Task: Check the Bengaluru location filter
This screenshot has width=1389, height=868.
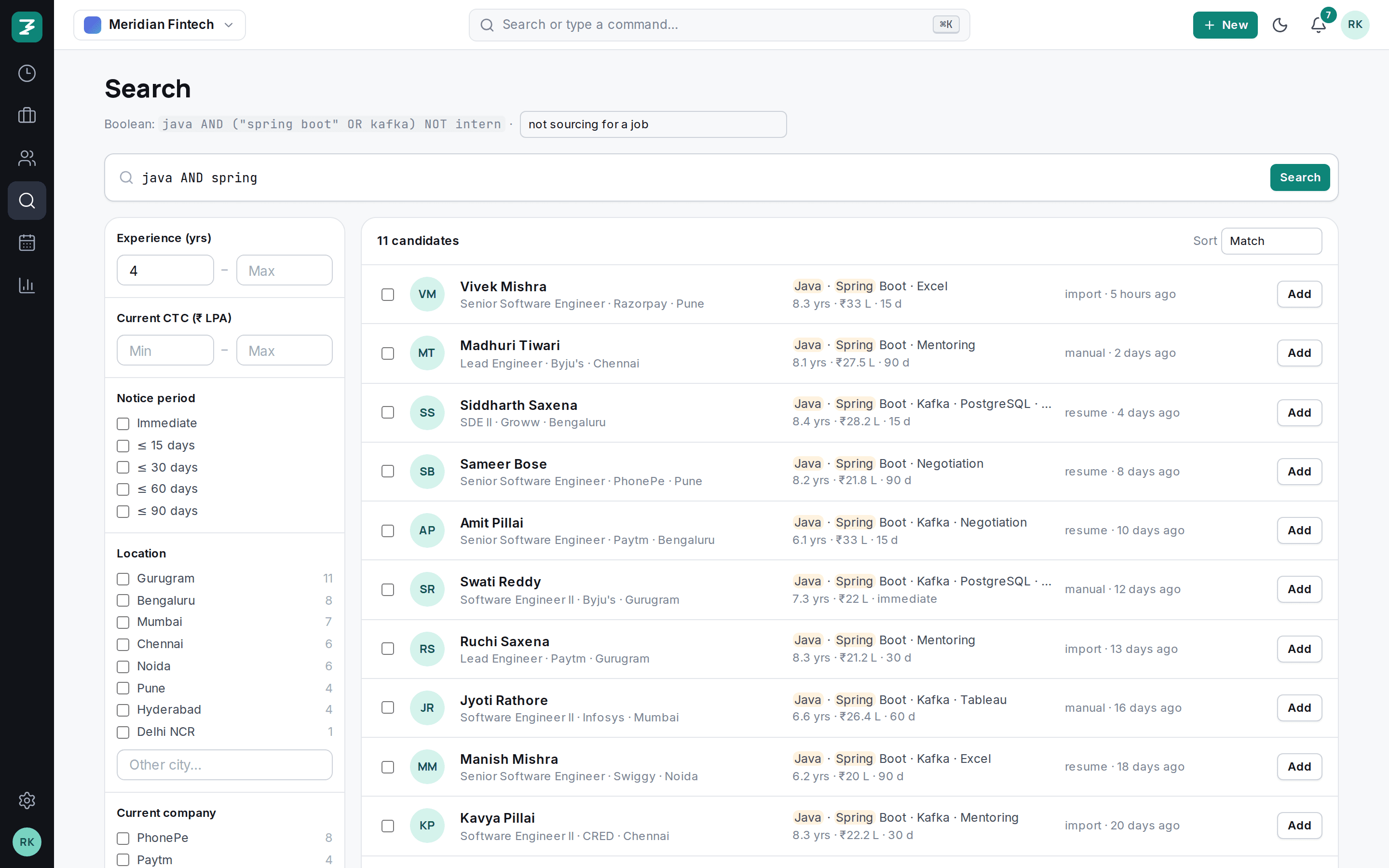Action: tap(123, 600)
